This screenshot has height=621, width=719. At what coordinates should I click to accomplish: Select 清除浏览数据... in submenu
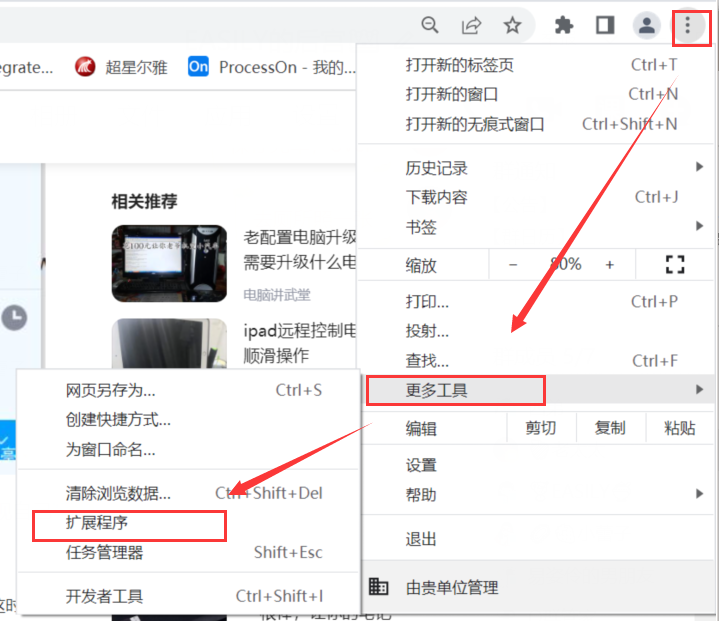[x=189, y=493]
